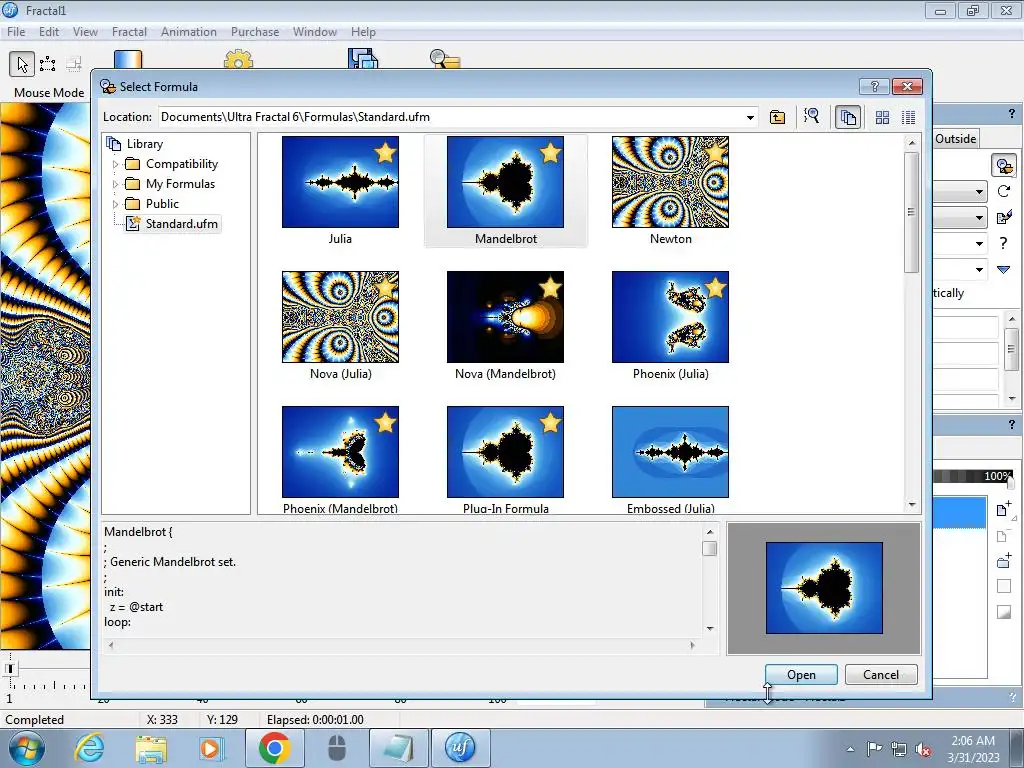Click the gear toolbar icon in main window
This screenshot has height=768, width=1024.
tap(238, 60)
